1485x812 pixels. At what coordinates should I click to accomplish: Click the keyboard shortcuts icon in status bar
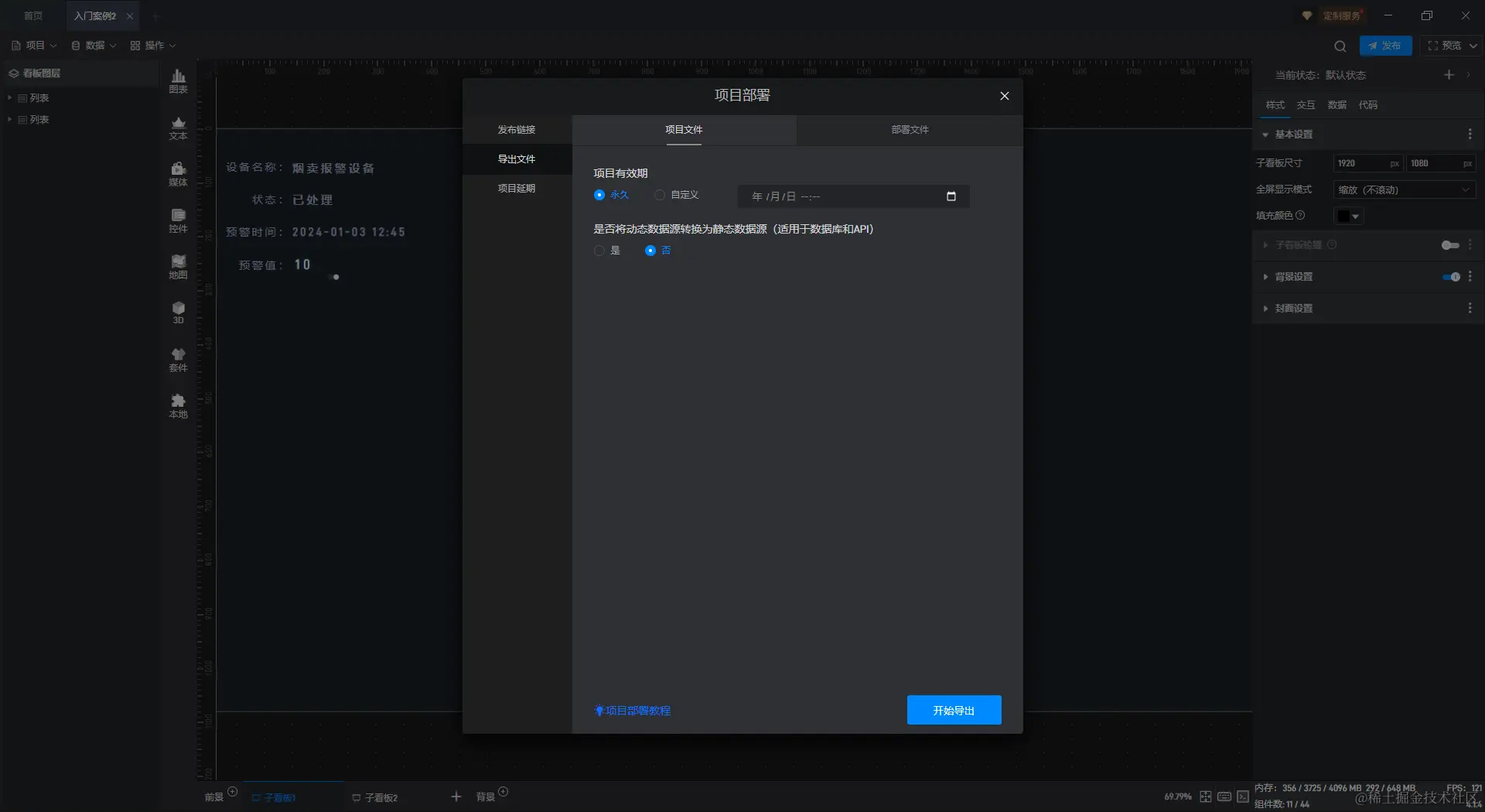click(1224, 797)
